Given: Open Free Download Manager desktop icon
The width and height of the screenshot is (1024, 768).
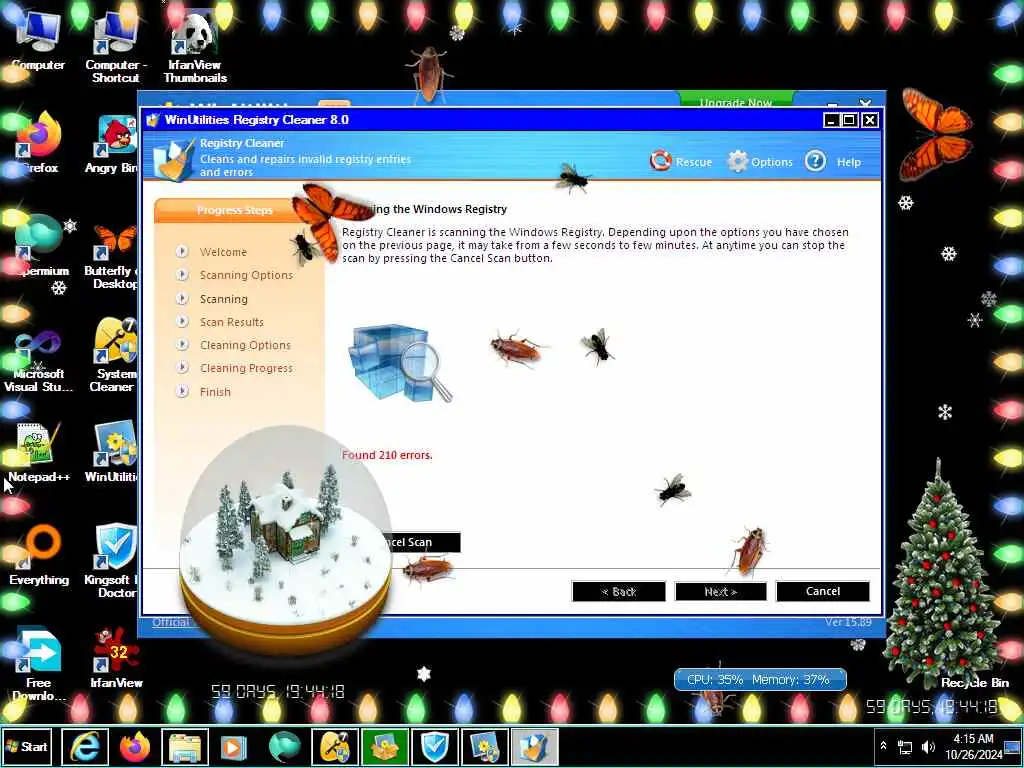Looking at the screenshot, I should [x=38, y=663].
